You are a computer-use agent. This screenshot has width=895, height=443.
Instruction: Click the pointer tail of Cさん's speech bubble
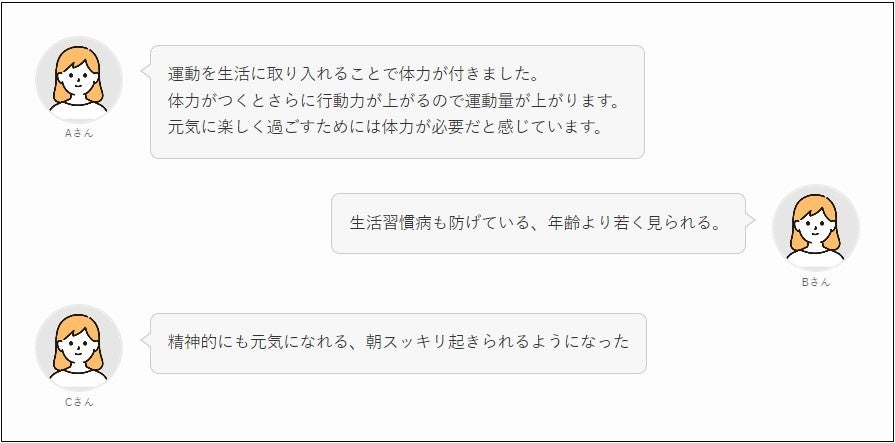pyautogui.click(x=145, y=341)
